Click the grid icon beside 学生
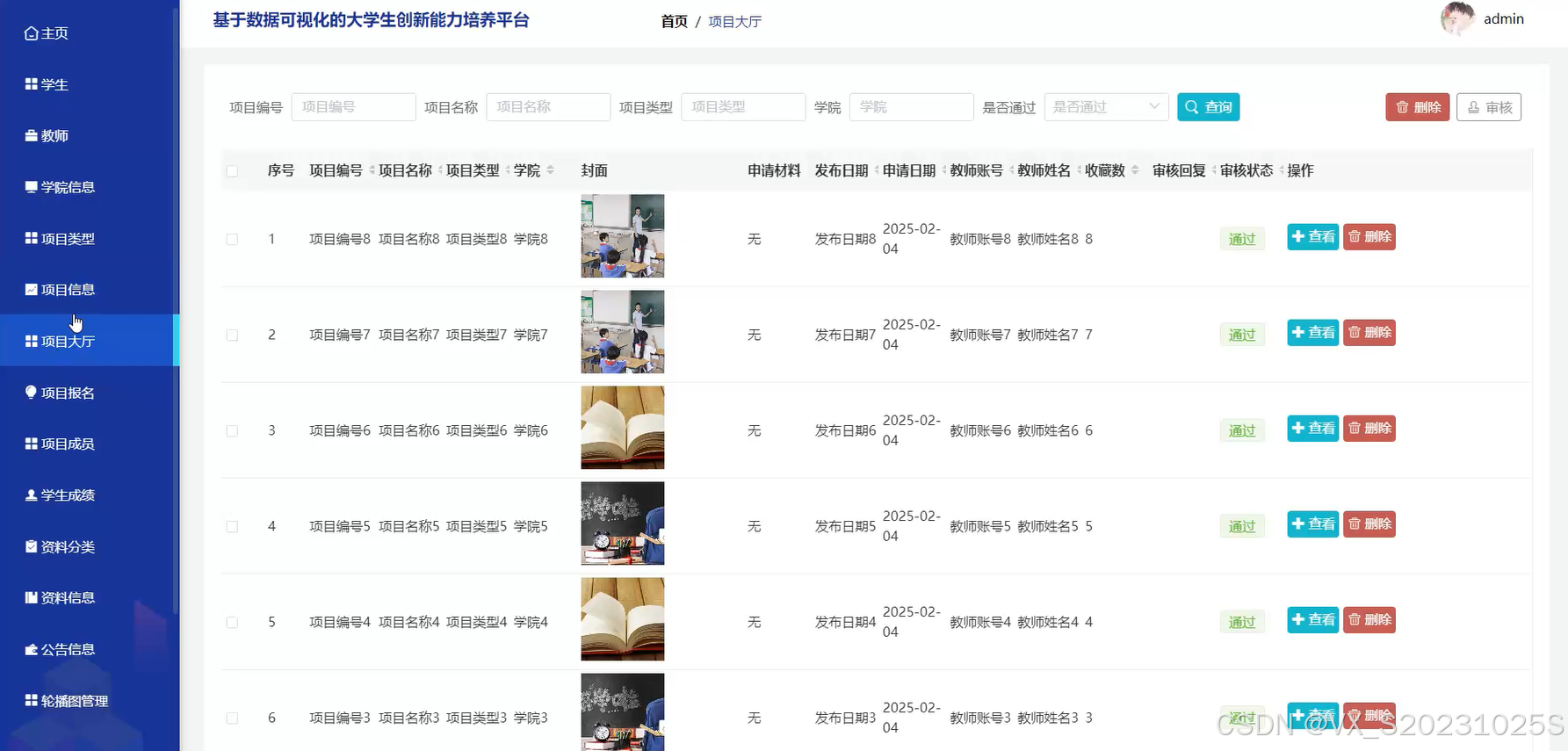The image size is (1568, 751). point(32,84)
